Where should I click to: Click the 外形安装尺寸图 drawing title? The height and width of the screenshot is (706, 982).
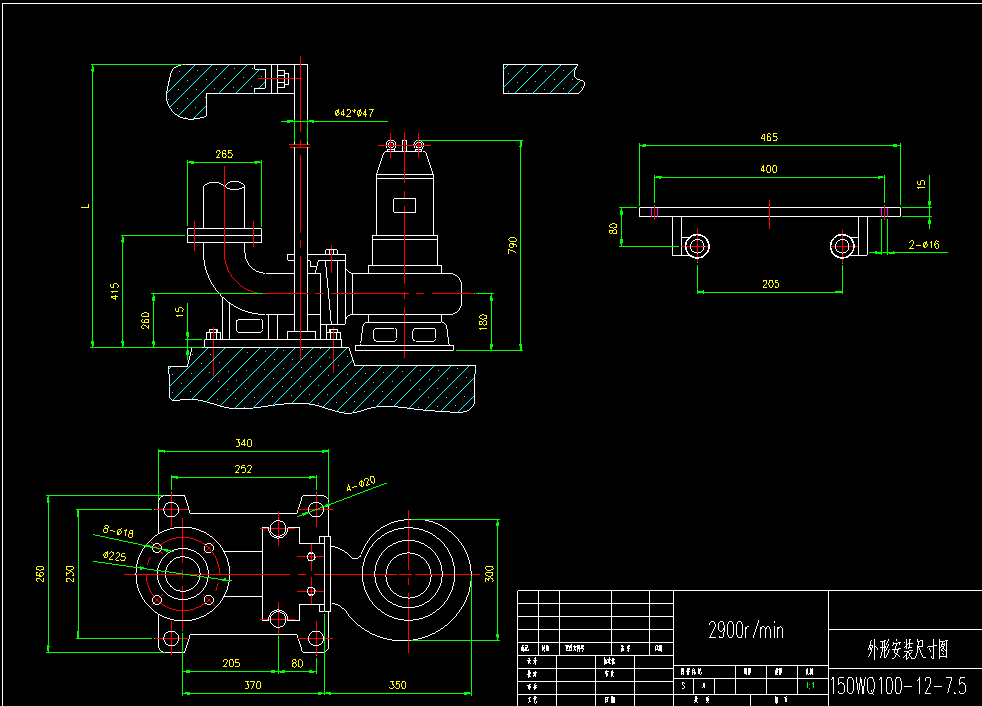[905, 650]
